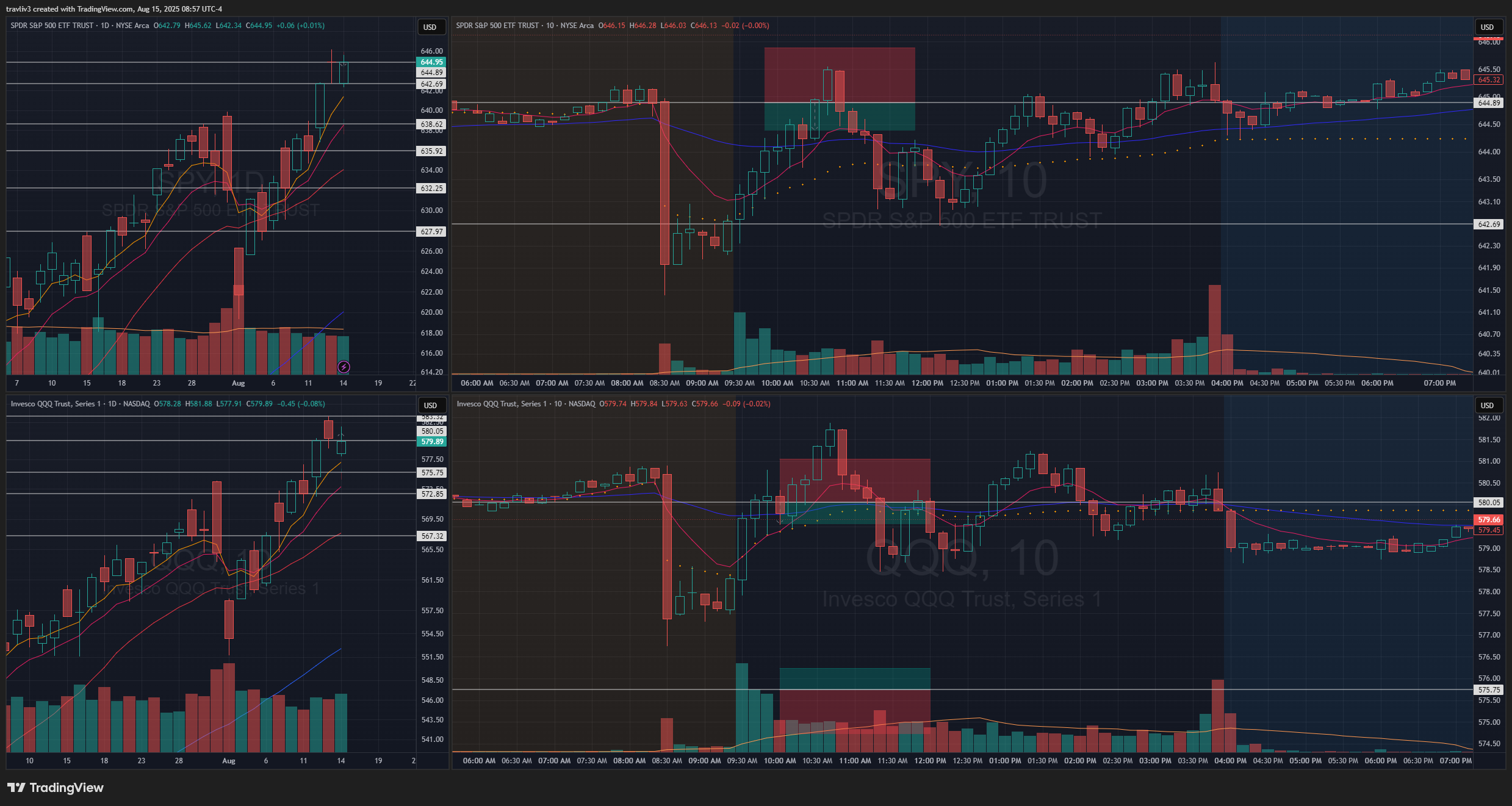Click the 638.62 horizontal line label on SPY daily
This screenshot has width=1512, height=806.
(431, 124)
